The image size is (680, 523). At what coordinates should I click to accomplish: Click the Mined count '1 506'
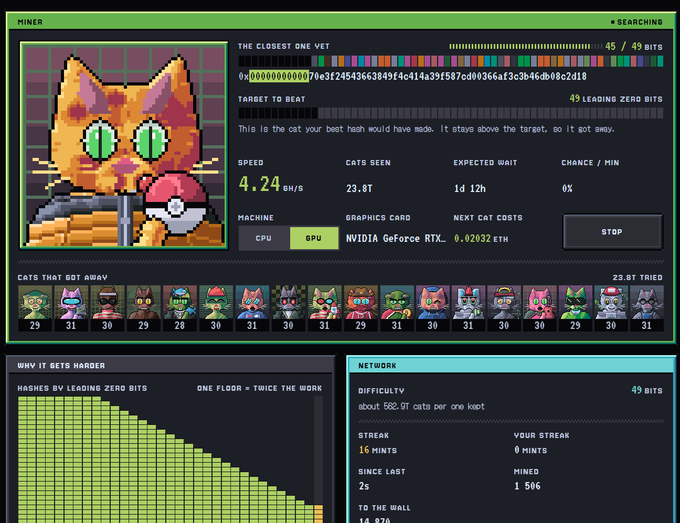click(x=527, y=486)
